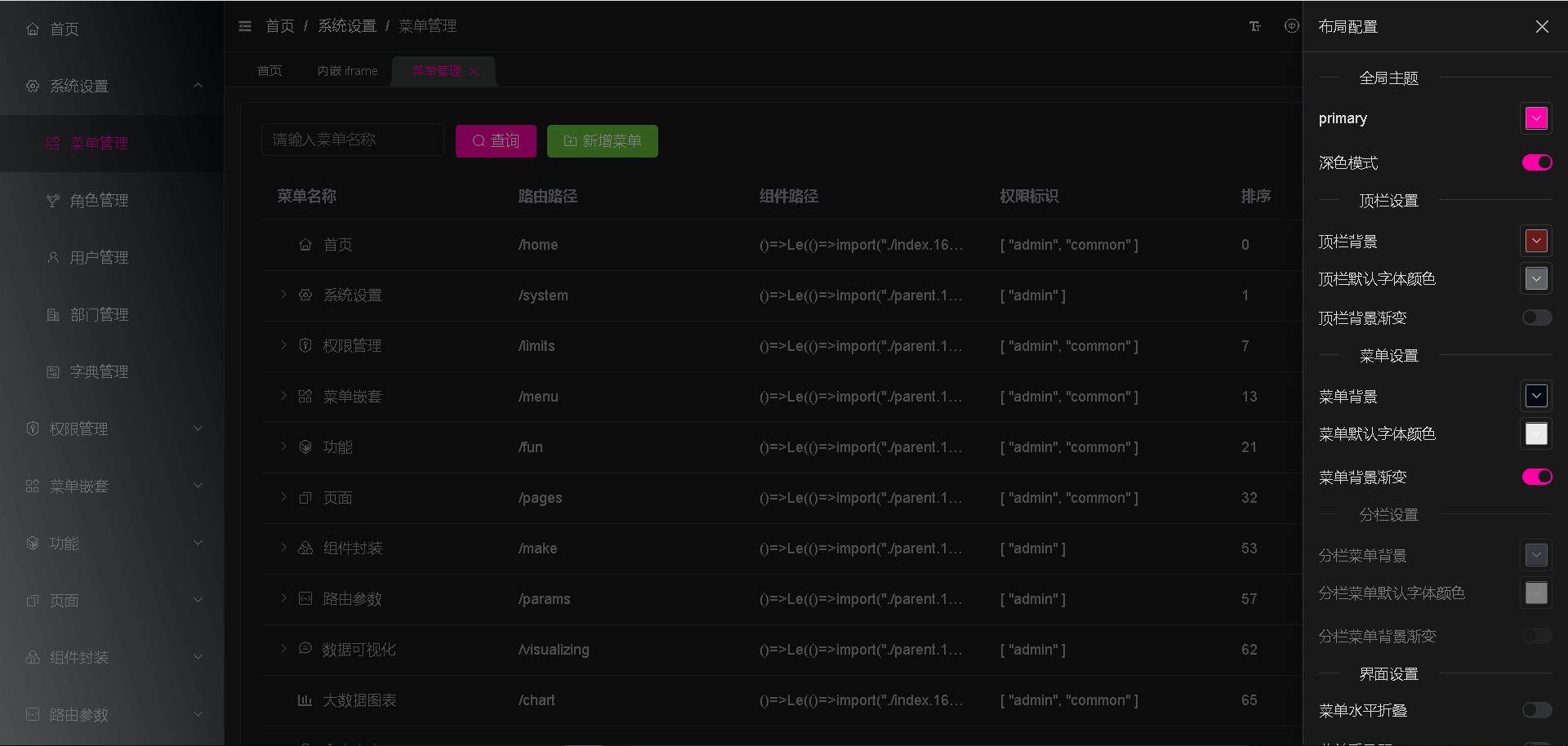The height and width of the screenshot is (746, 1568).
Task: Switch to the 内嵌 iframe tab
Action: [348, 71]
